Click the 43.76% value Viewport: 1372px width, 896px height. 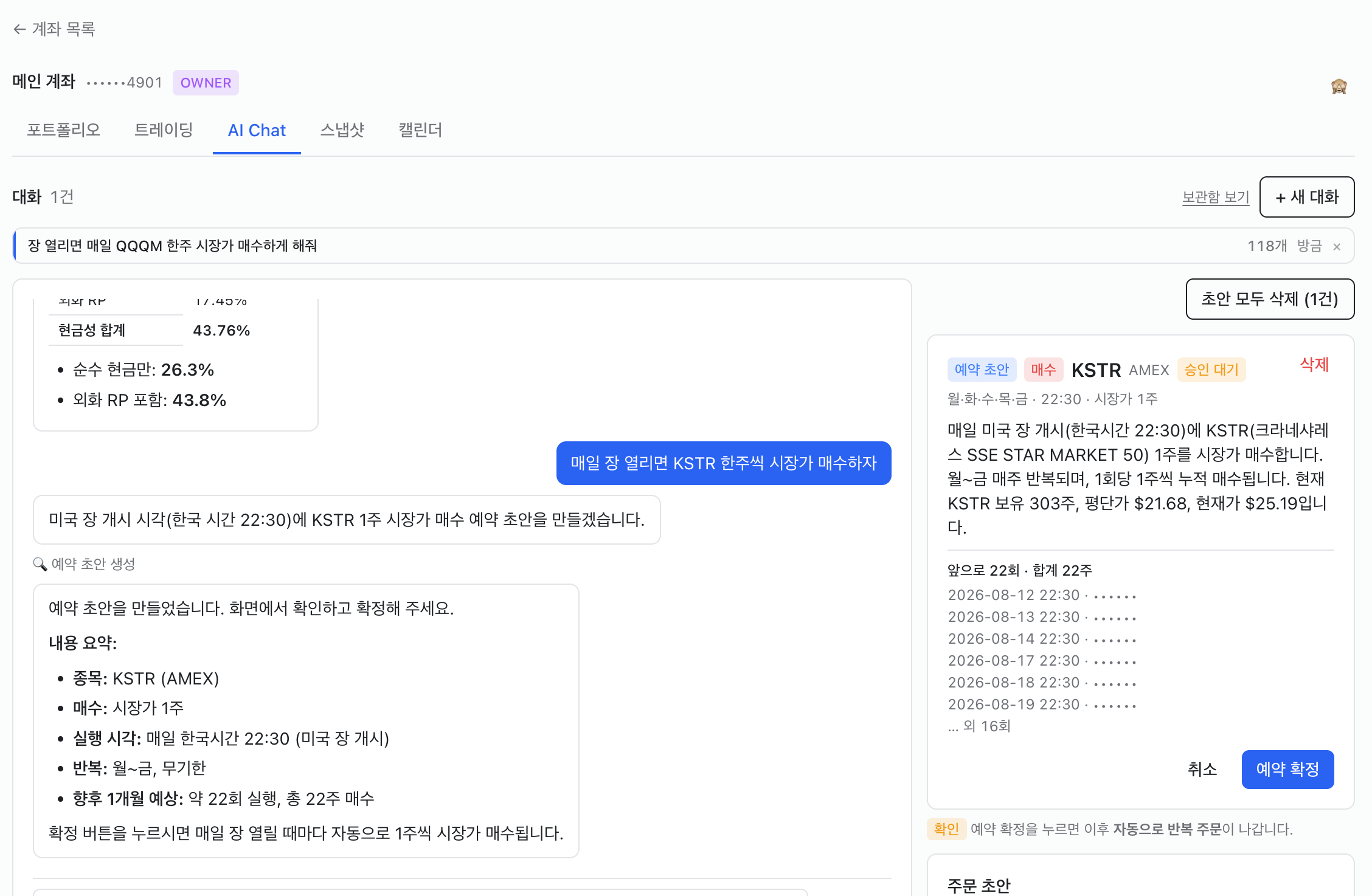pyautogui.click(x=221, y=331)
